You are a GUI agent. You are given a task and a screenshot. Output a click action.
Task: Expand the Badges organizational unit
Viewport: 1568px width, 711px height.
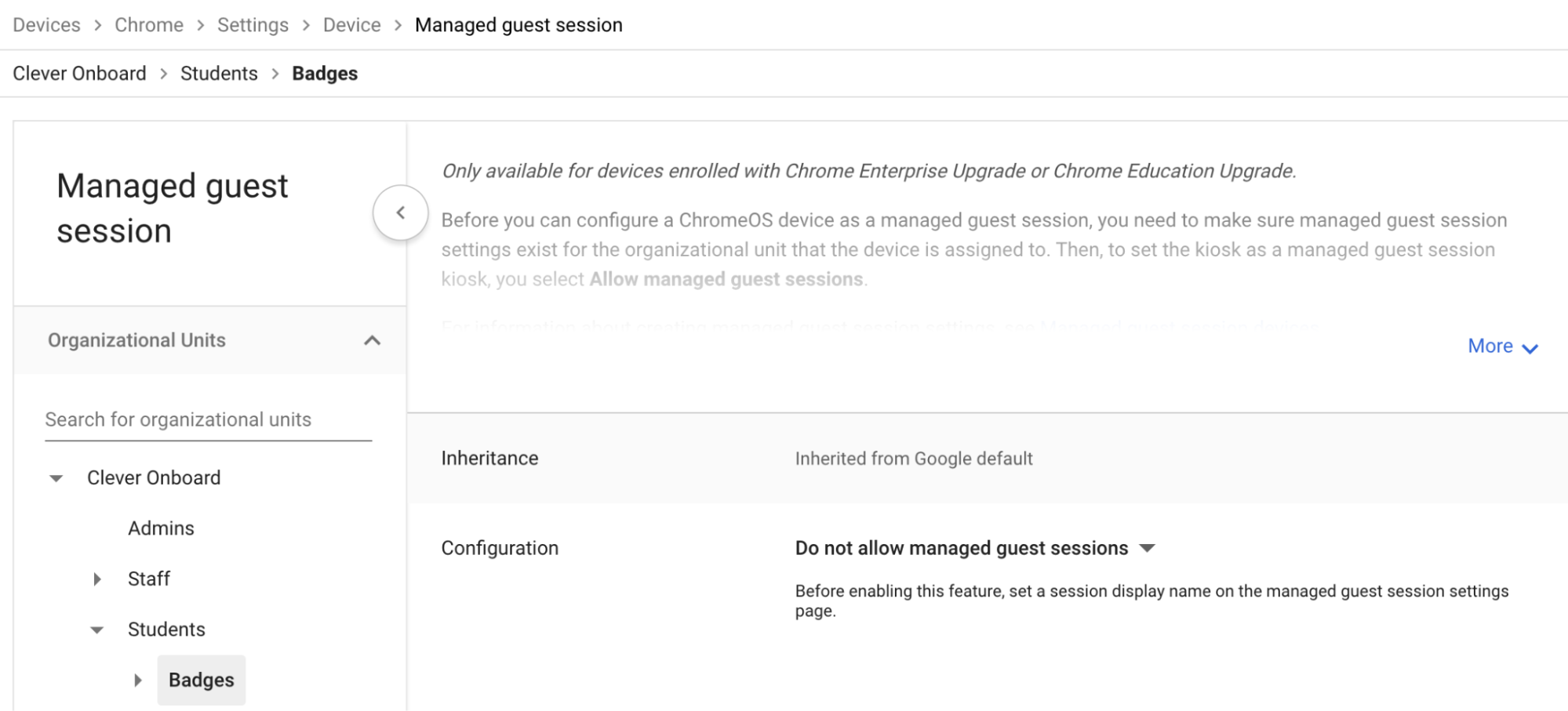139,680
